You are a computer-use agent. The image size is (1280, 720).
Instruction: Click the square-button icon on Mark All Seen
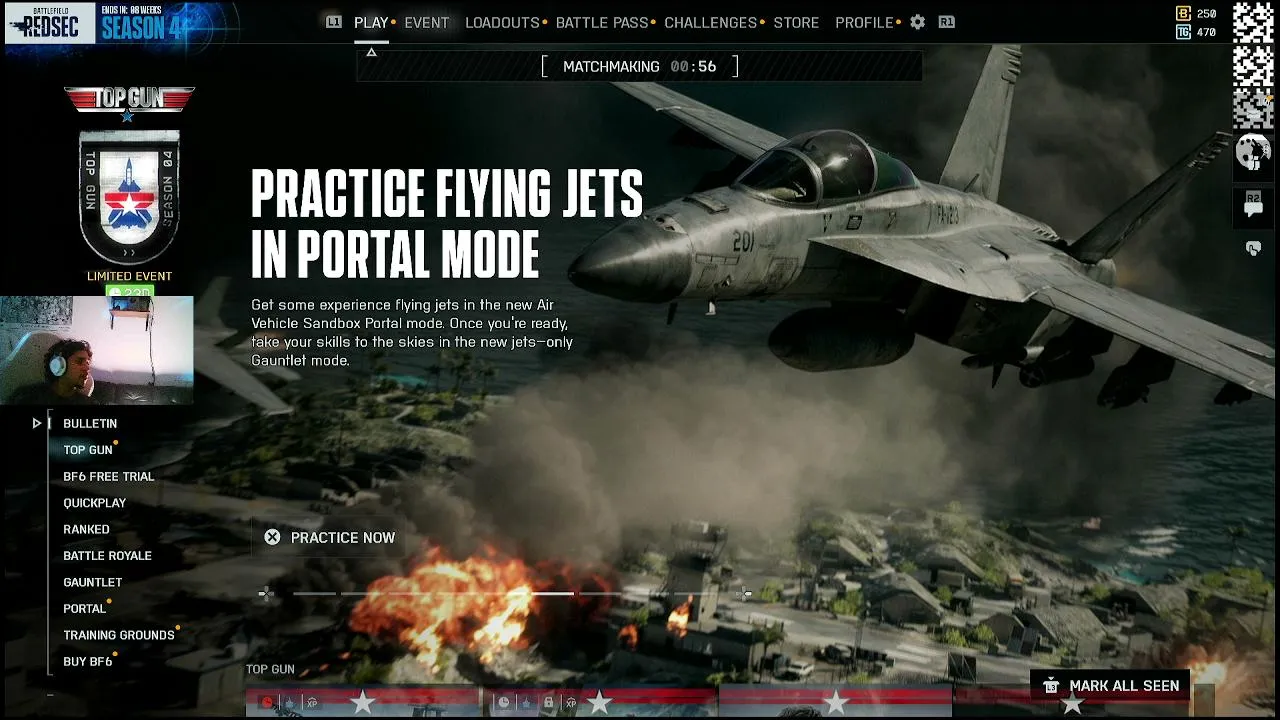tap(1050, 686)
